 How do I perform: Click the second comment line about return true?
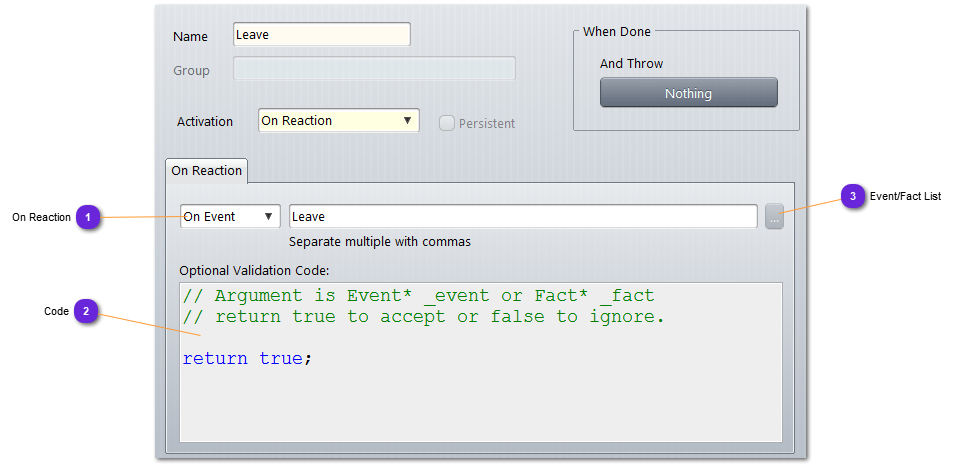pyautogui.click(x=423, y=317)
